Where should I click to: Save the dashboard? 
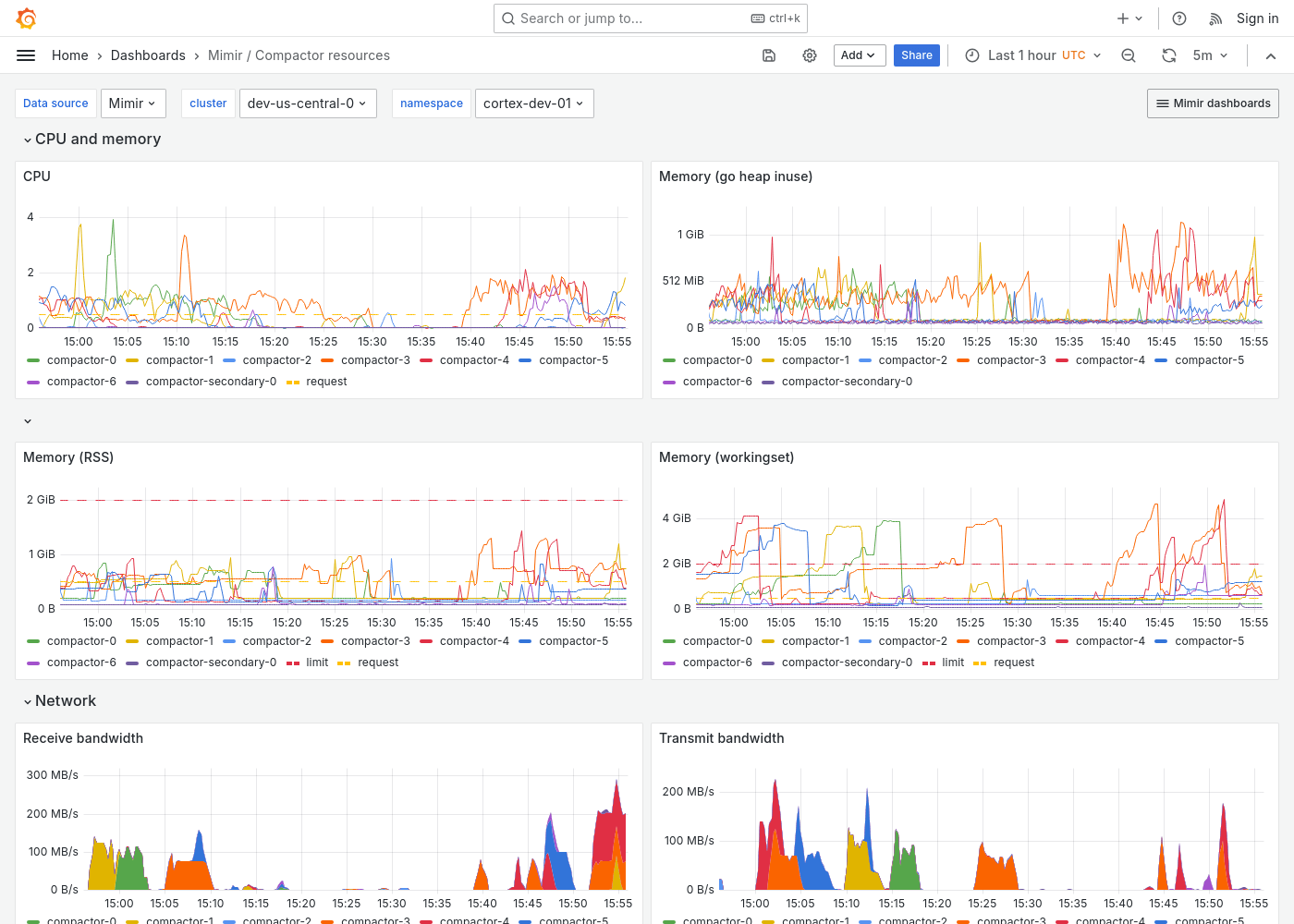click(x=768, y=55)
